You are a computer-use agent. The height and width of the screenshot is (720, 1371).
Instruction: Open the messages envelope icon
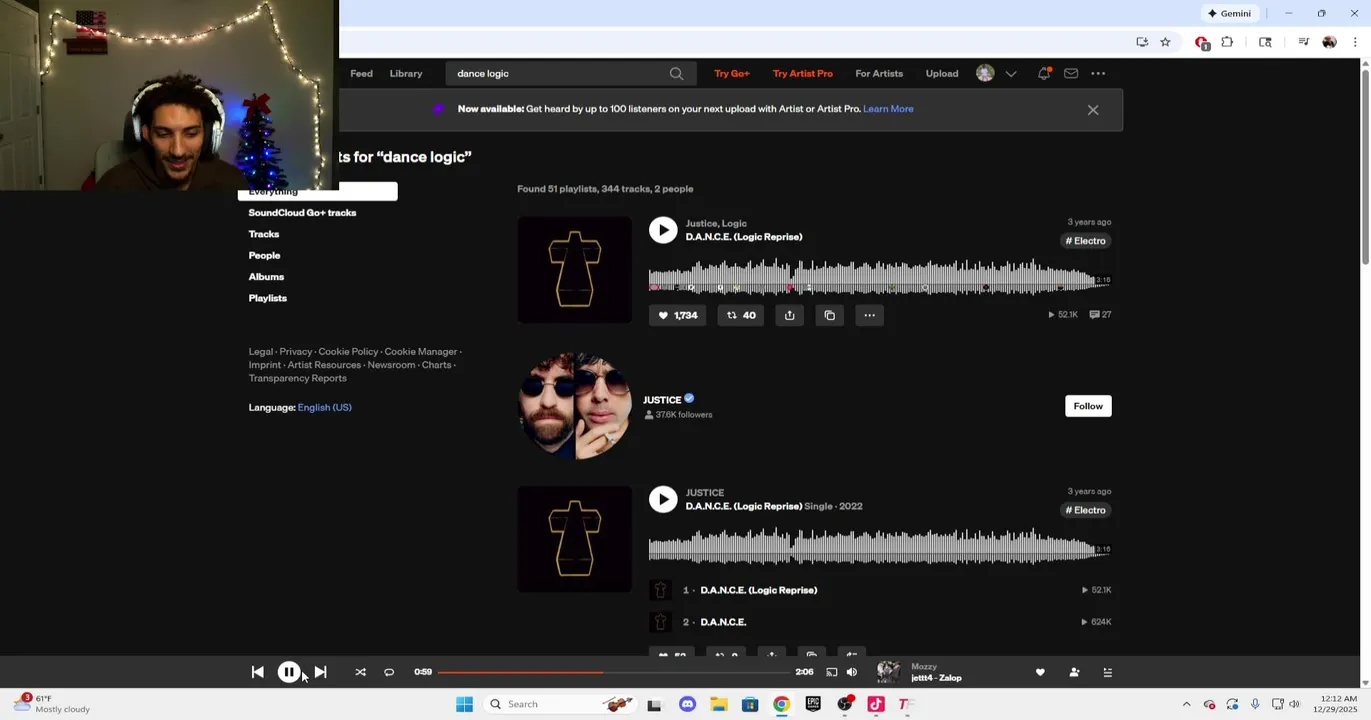coord(1071,74)
